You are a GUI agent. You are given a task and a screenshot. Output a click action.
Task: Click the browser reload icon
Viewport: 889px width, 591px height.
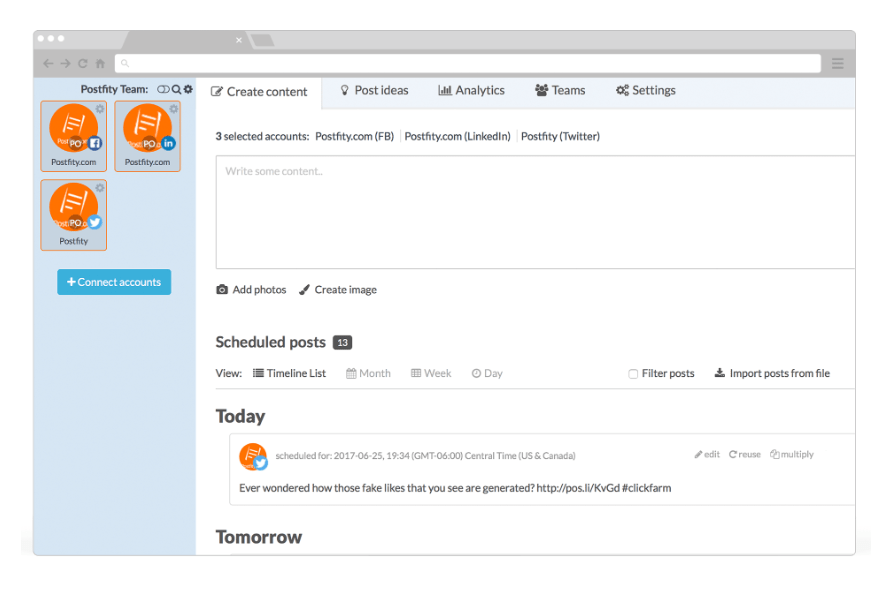[83, 63]
